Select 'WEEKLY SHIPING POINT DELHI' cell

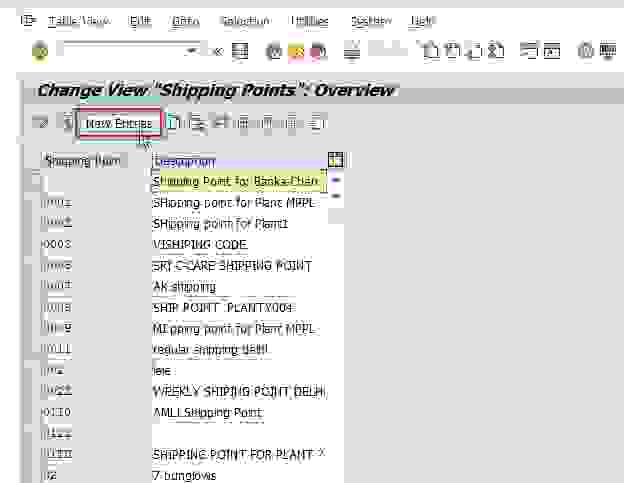240,392
